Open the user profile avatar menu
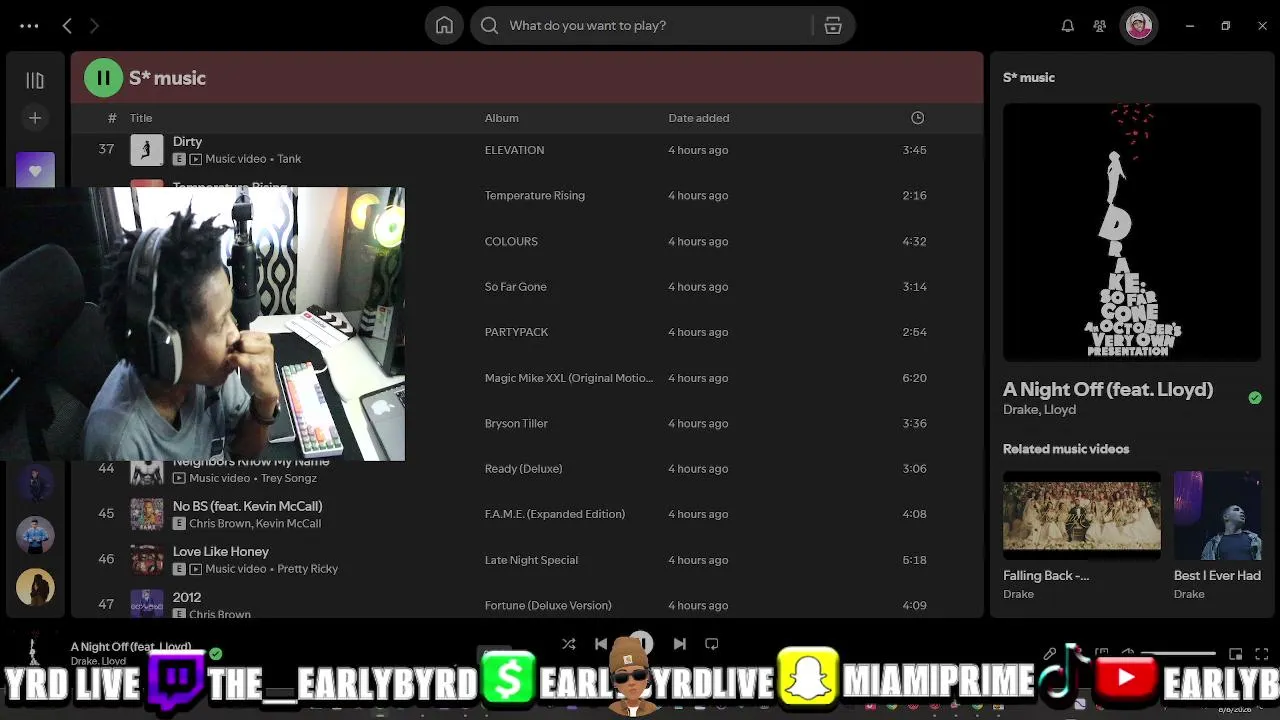The height and width of the screenshot is (720, 1280). 1139,26
